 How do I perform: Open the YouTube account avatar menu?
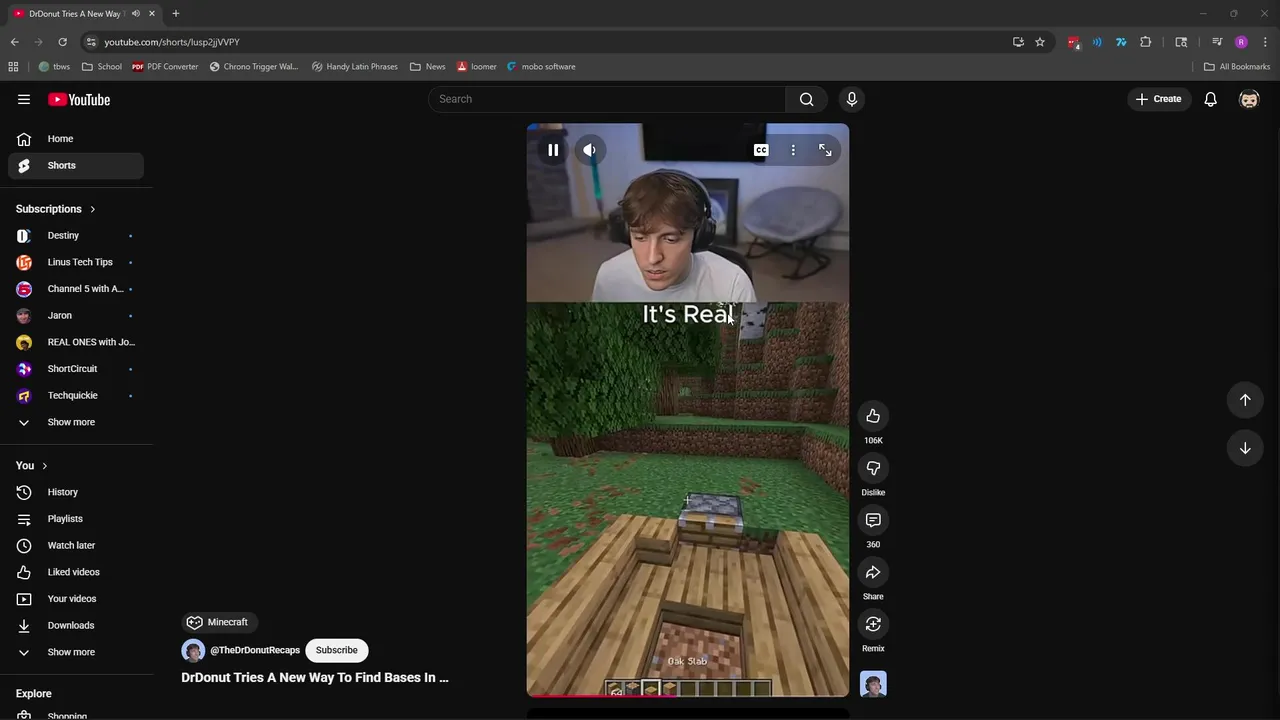1249,99
